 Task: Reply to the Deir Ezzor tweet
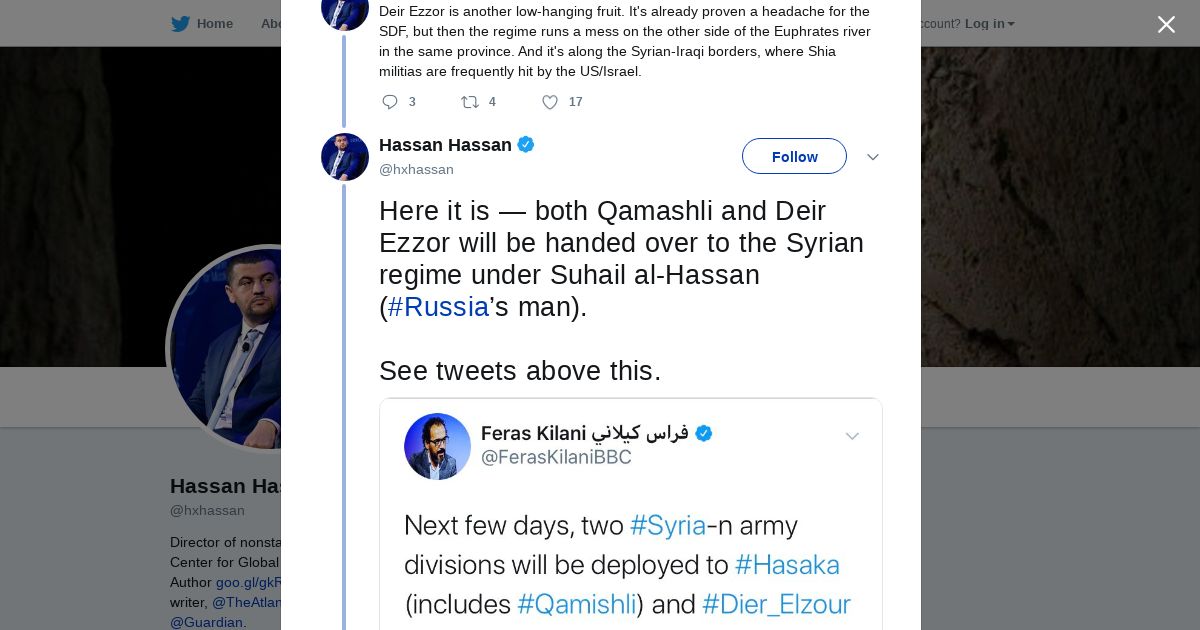click(390, 102)
